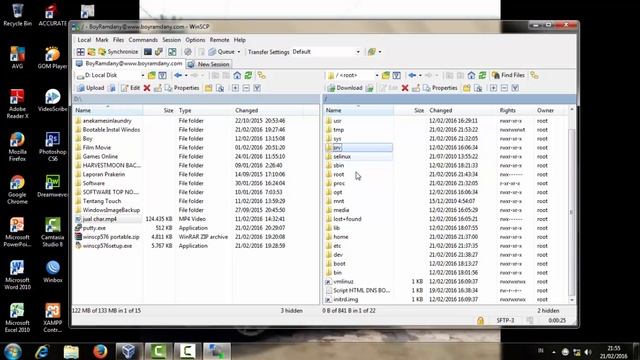
Task: Open the Commands menu
Action: click(143, 40)
